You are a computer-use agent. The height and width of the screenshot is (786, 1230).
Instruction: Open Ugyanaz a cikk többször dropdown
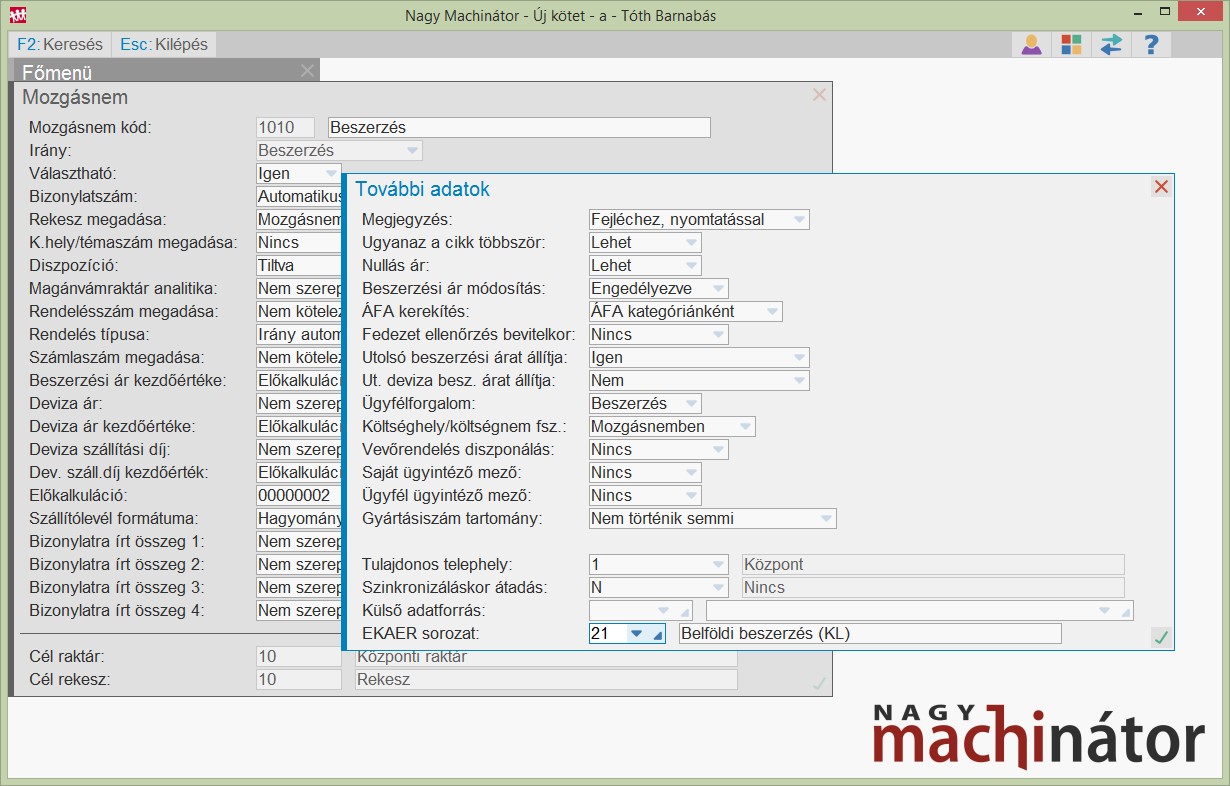click(691, 243)
